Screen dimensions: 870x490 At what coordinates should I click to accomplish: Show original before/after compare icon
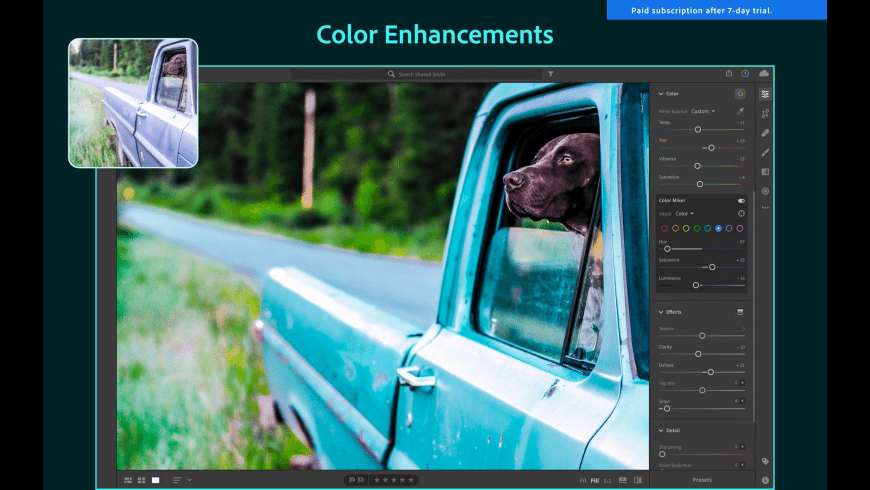[638, 480]
